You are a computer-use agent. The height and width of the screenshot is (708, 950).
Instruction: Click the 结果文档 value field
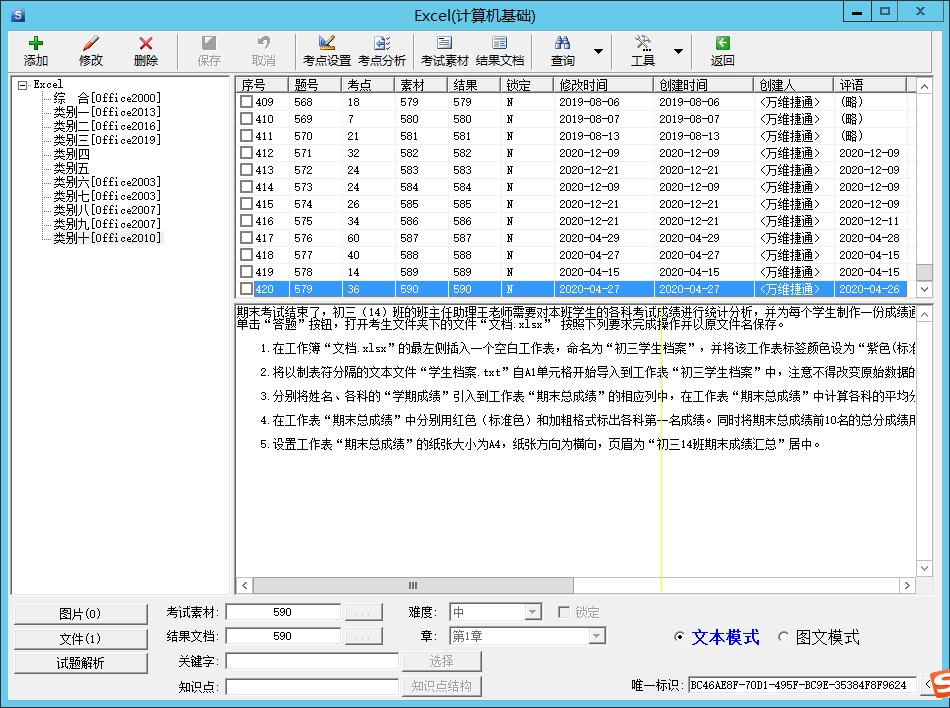[x=282, y=636]
